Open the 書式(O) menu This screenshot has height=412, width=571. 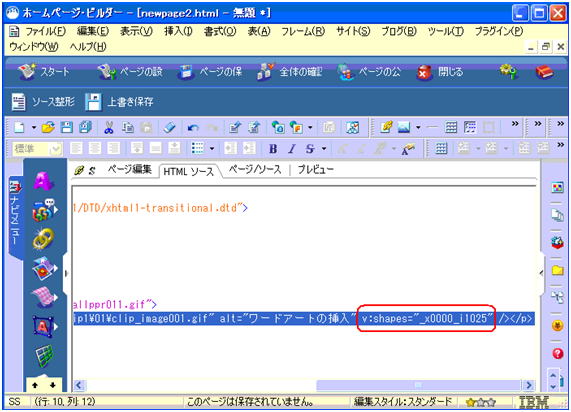[220, 31]
